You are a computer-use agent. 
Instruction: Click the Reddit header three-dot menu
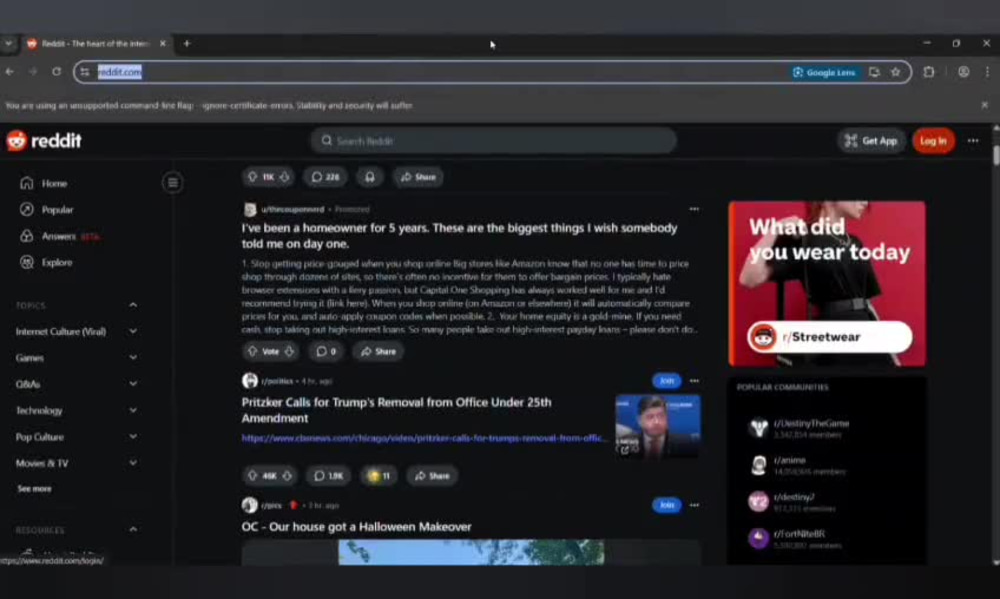(x=973, y=140)
